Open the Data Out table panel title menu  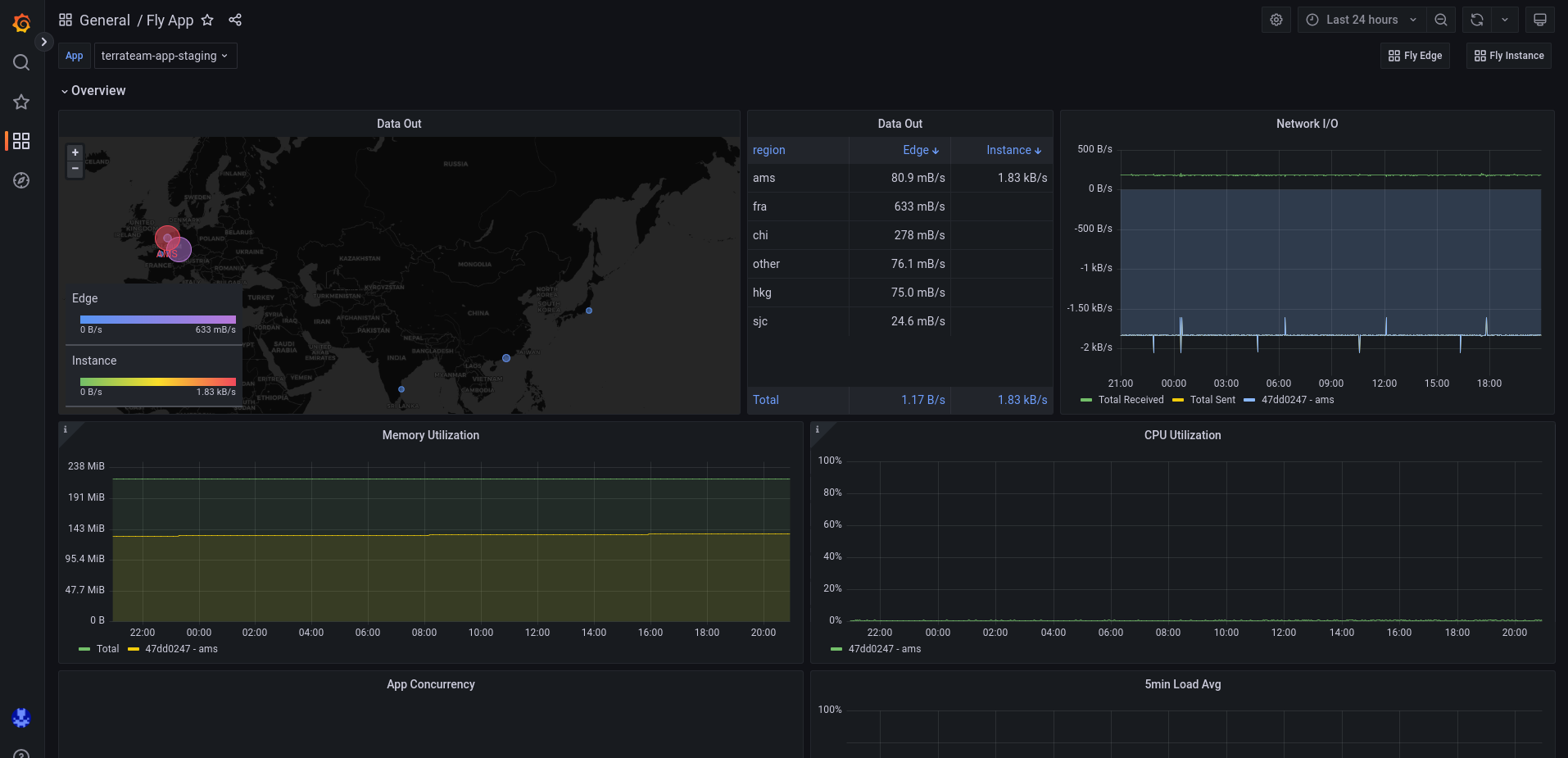(x=900, y=124)
